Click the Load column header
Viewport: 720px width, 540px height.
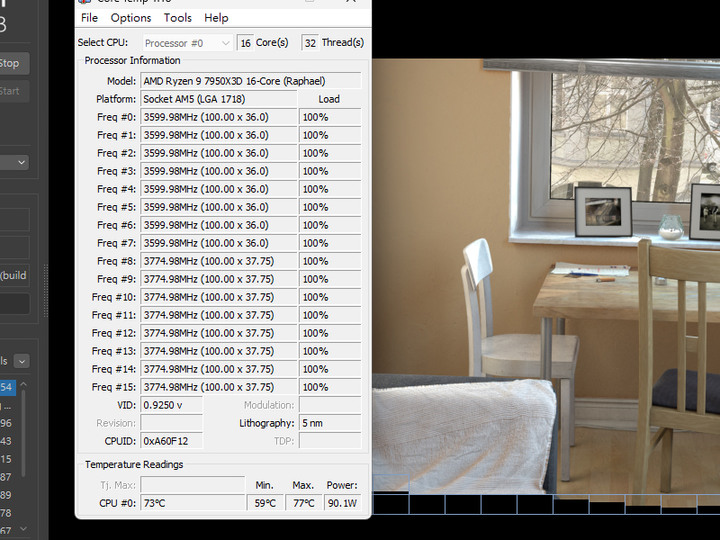point(329,99)
